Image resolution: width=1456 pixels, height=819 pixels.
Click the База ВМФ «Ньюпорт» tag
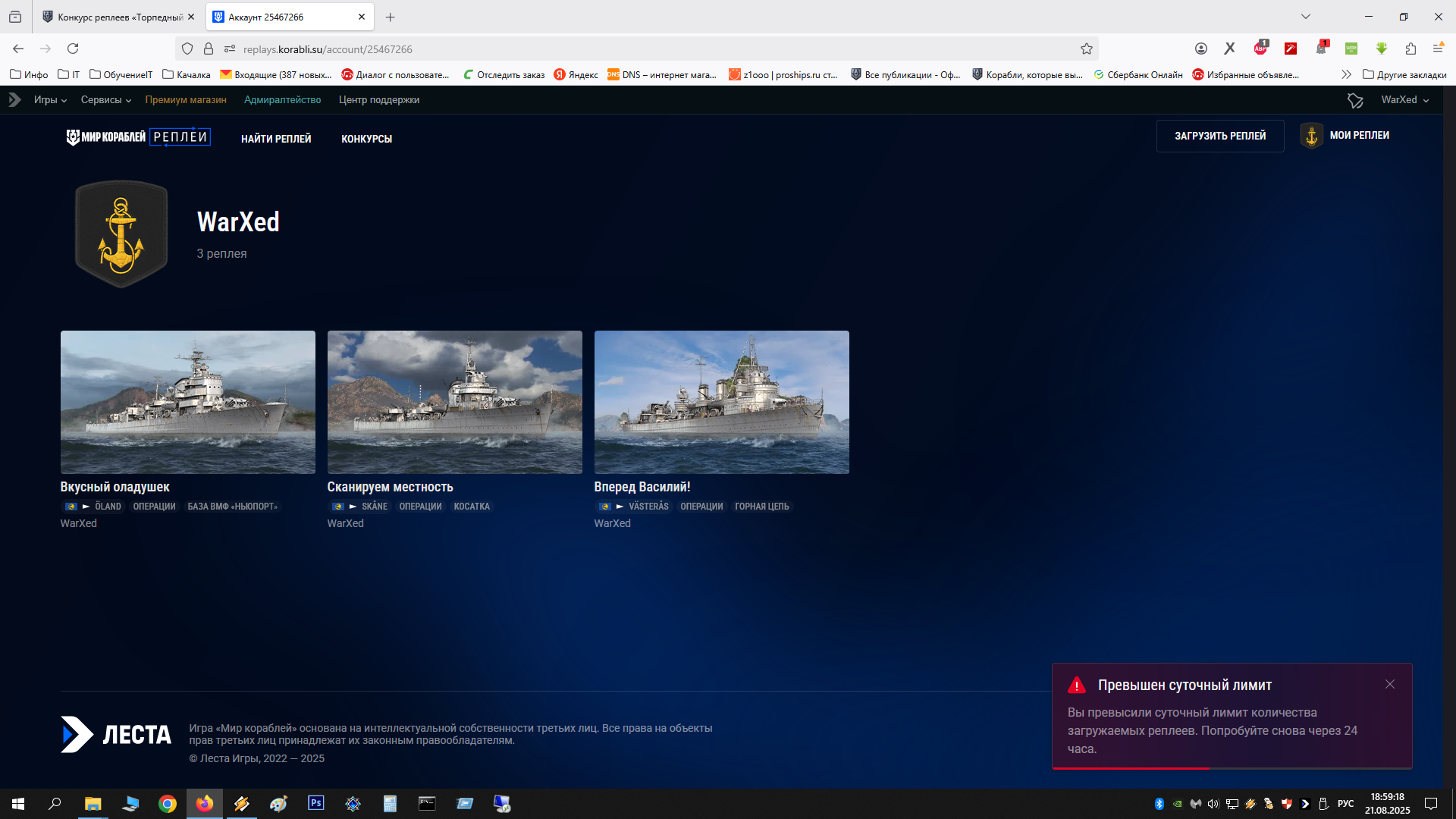coord(232,507)
